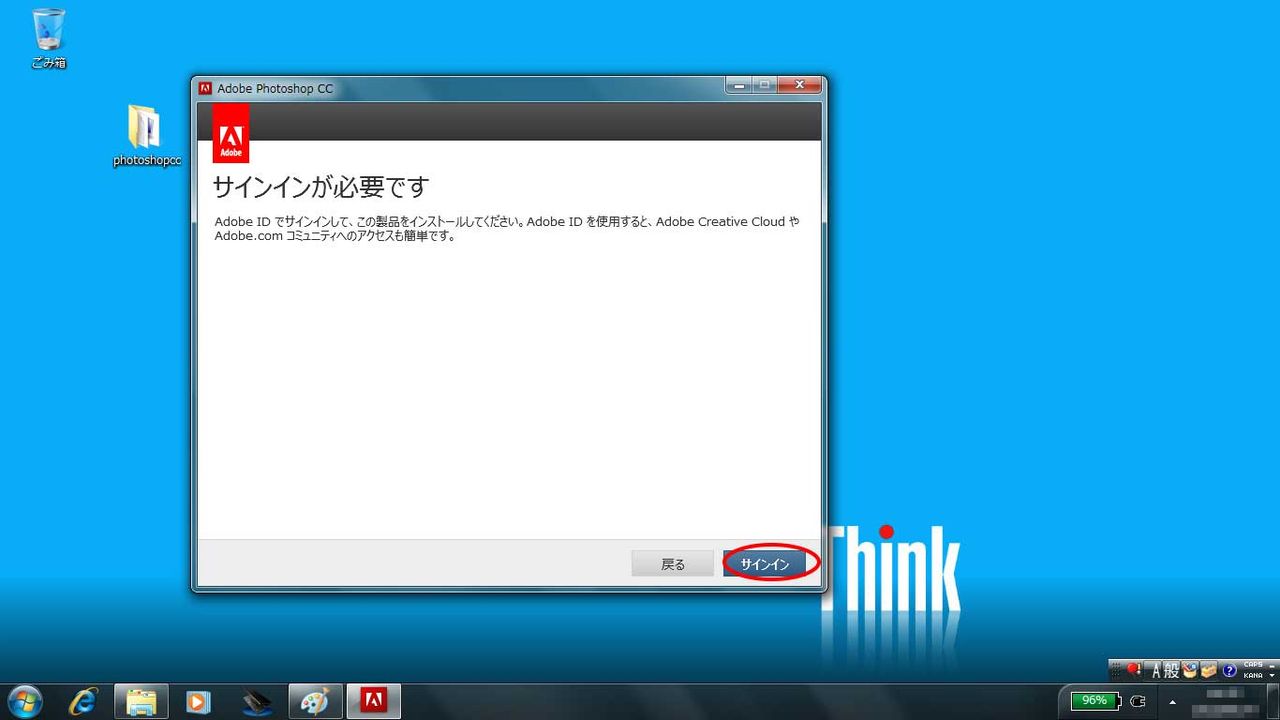The image size is (1280, 720).
Task: Click the 'Adobe ID でサインインして' description text
Action: (507, 229)
